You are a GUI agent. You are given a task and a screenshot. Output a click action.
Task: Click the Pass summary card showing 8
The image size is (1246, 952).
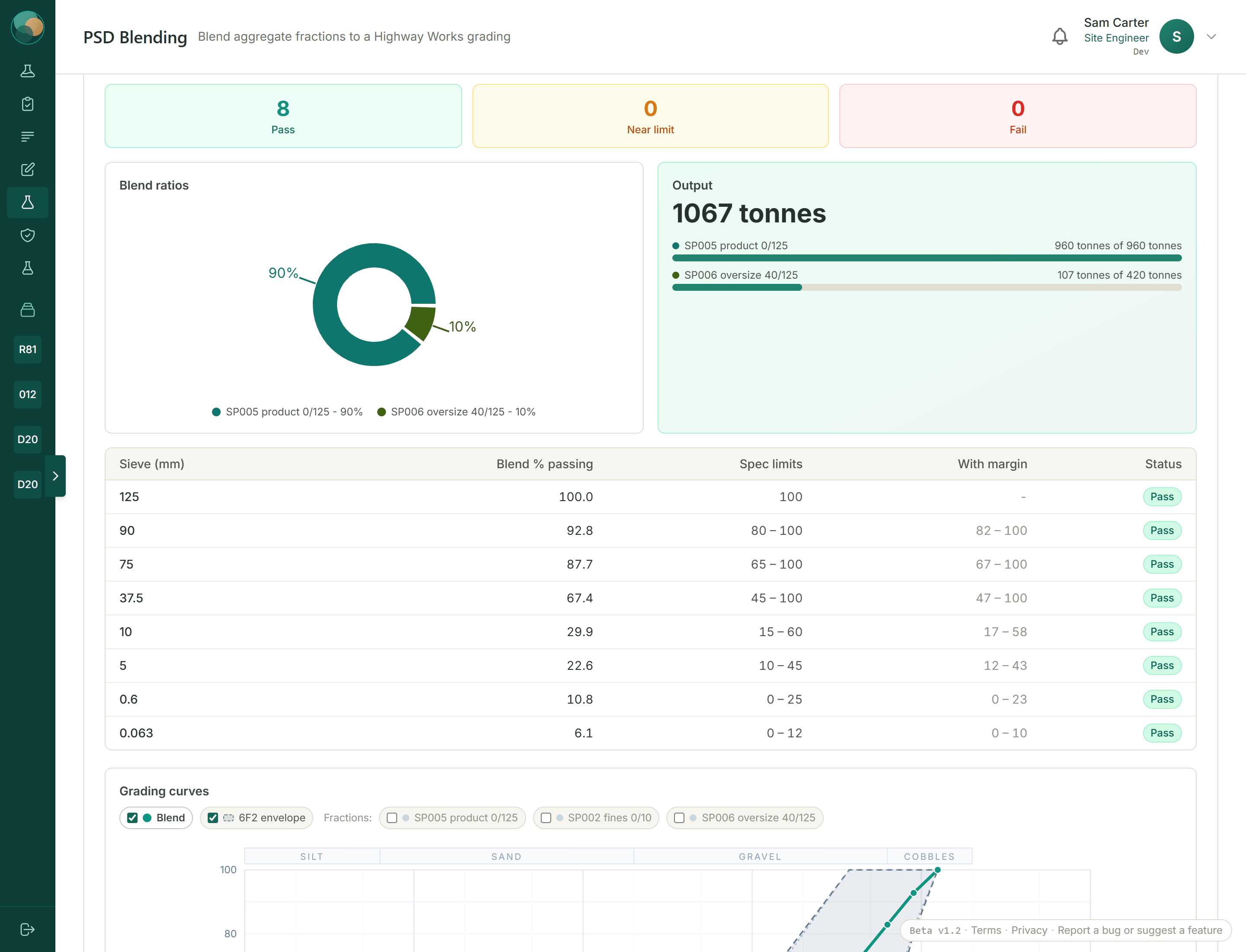[283, 116]
